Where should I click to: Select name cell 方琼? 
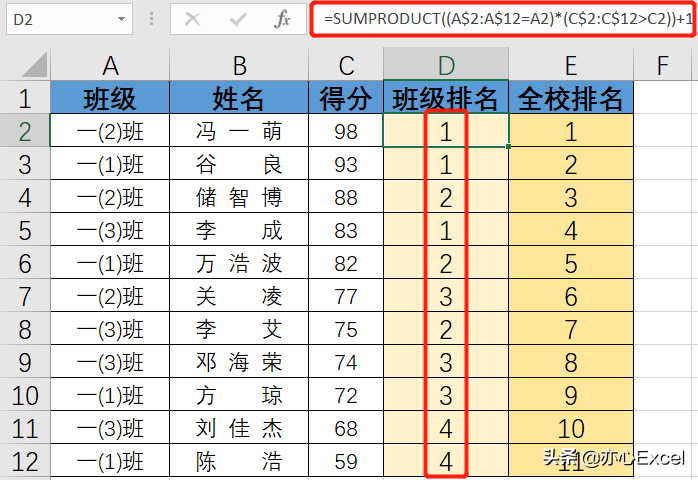(239, 394)
